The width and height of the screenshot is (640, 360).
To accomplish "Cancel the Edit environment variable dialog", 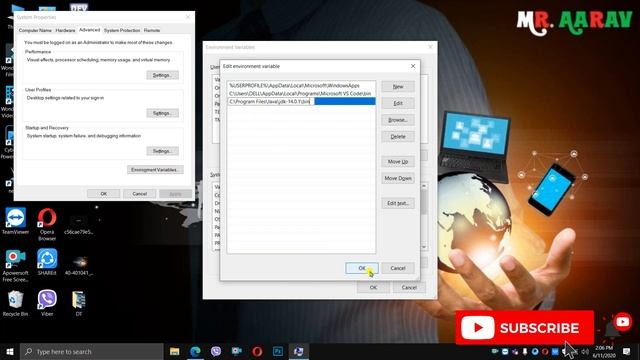I will click(x=398, y=268).
